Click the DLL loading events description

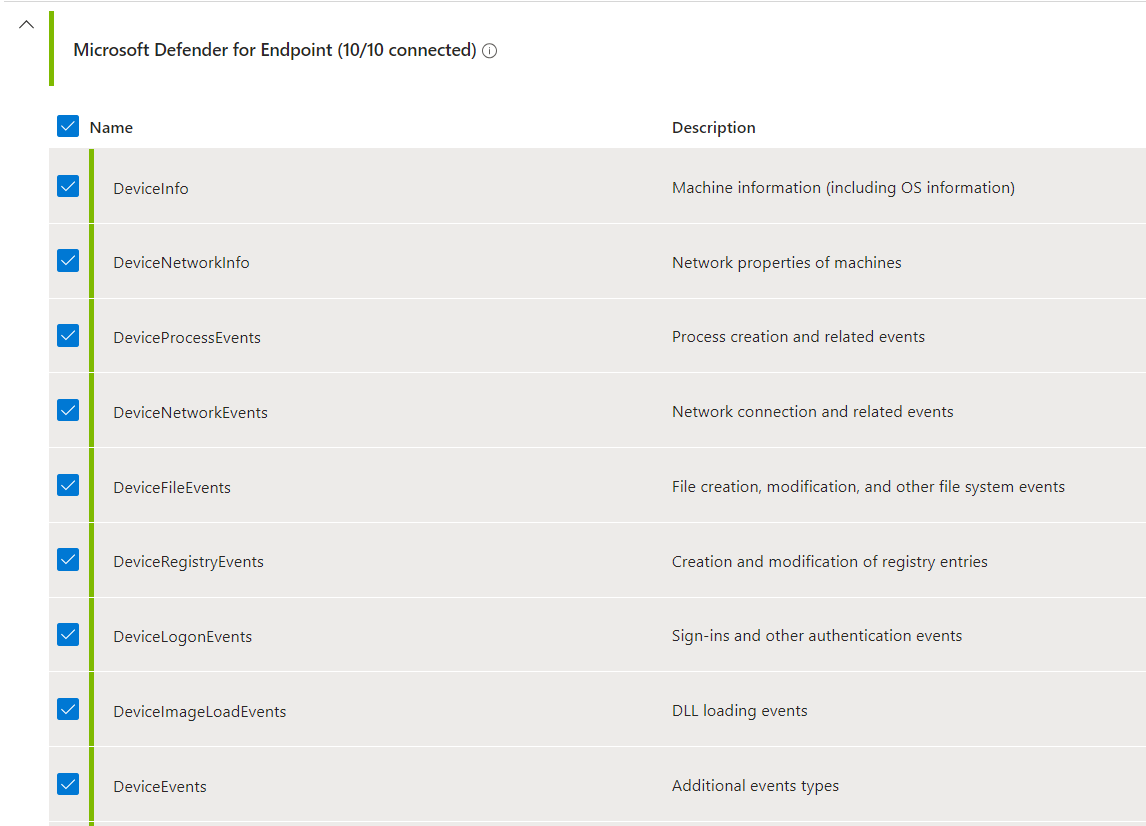pyautogui.click(x=739, y=711)
